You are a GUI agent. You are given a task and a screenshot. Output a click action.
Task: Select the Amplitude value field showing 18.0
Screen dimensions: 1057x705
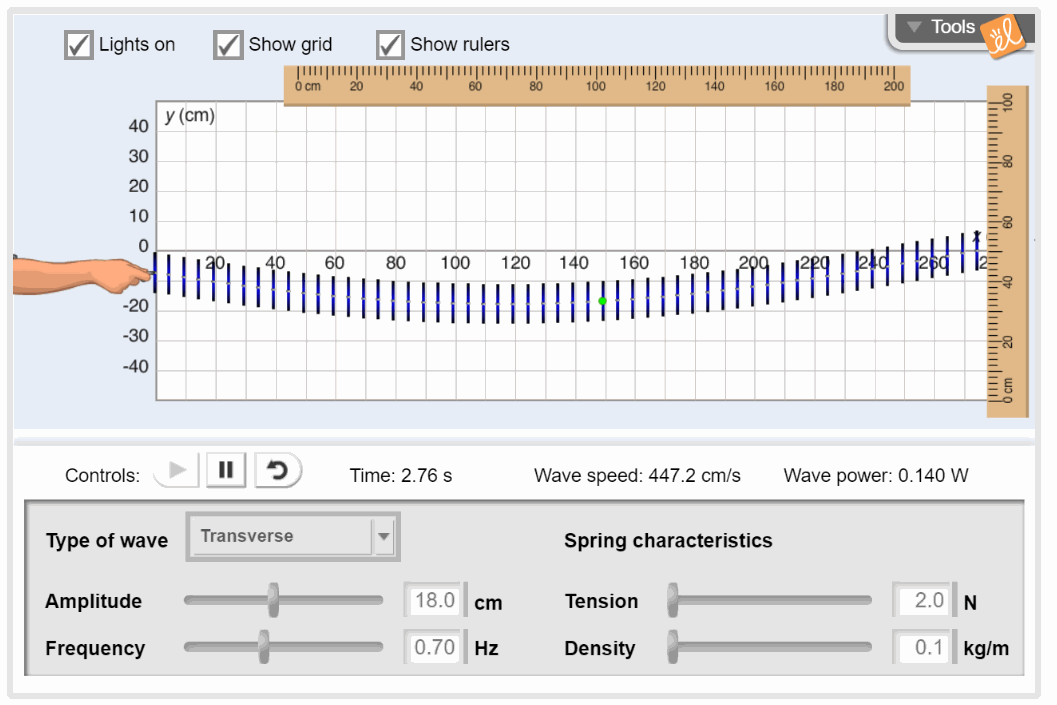(435, 601)
